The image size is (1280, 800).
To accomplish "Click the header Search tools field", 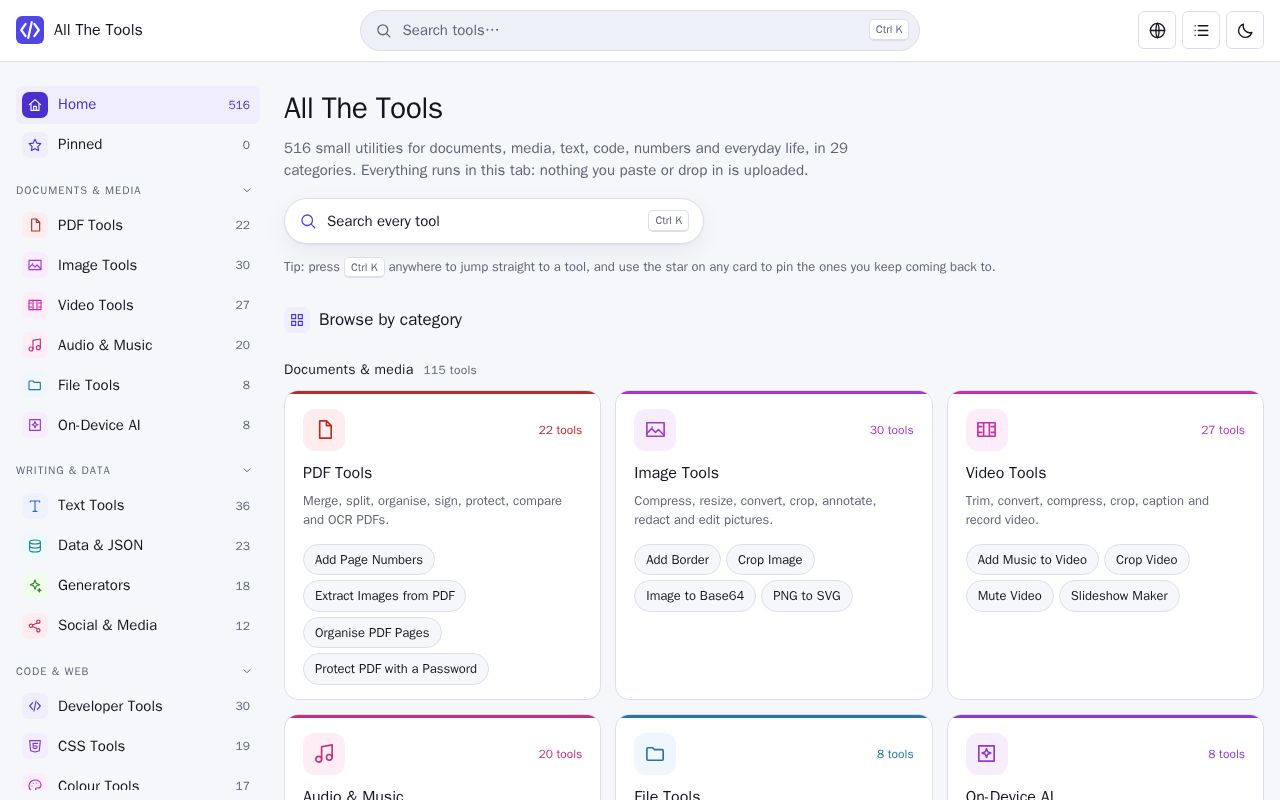I will pos(640,30).
